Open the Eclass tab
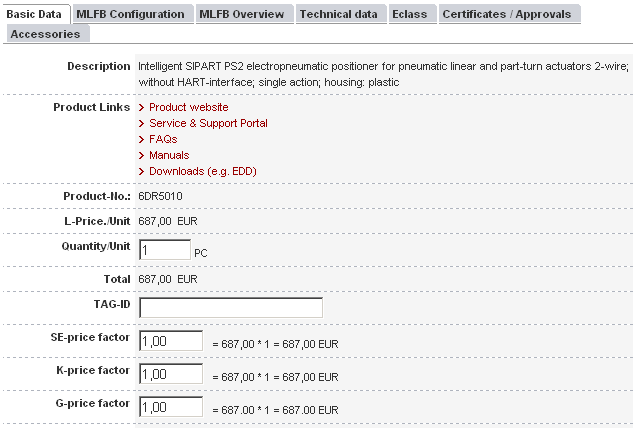Screen dimensions: 633x428 413,14
